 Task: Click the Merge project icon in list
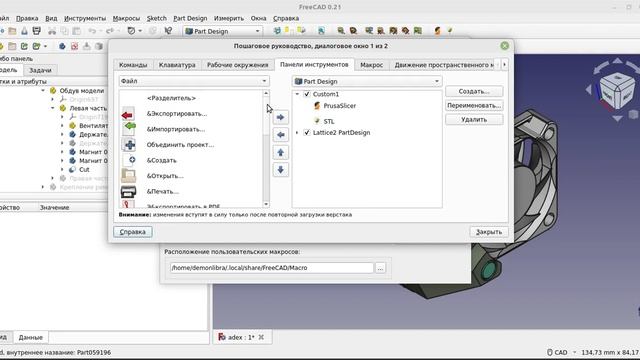[x=129, y=144]
